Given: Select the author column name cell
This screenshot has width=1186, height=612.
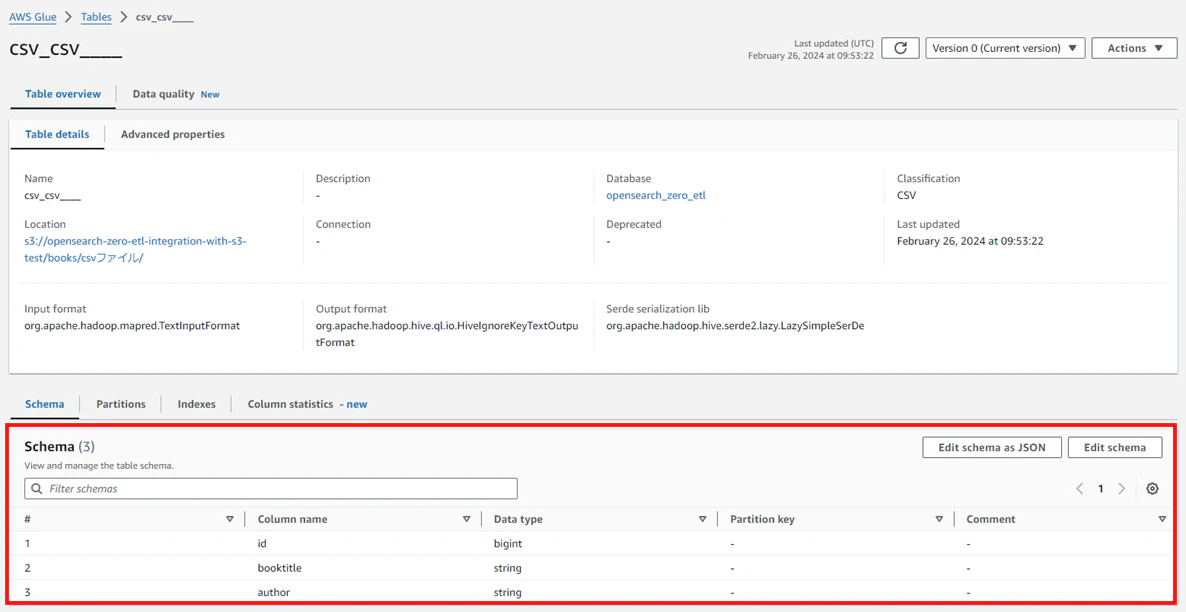Looking at the screenshot, I should tap(274, 592).
